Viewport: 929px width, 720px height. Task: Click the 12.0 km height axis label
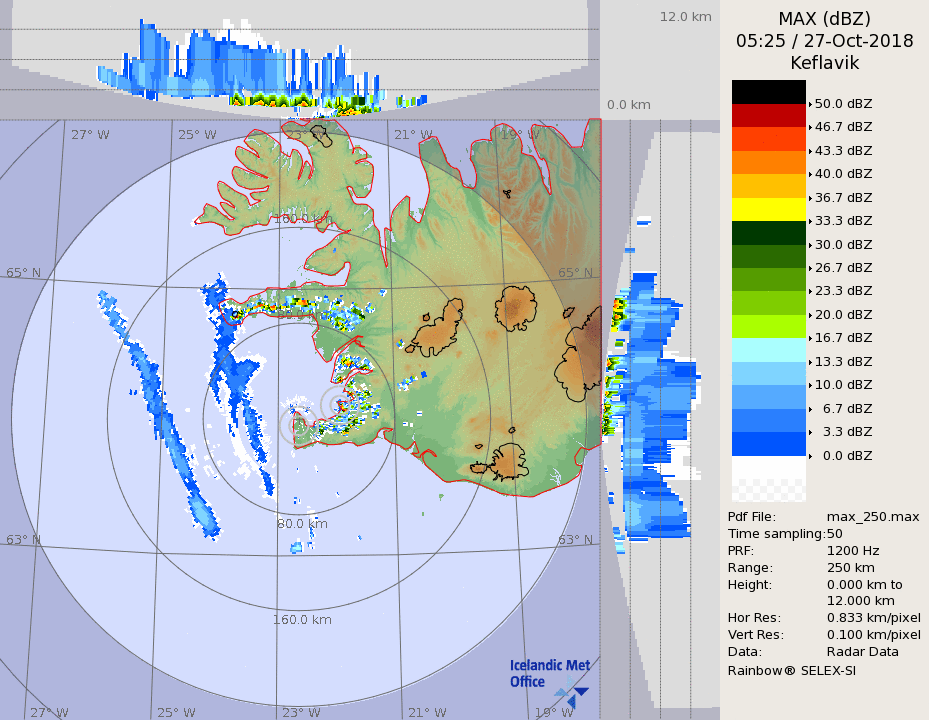coord(685,16)
